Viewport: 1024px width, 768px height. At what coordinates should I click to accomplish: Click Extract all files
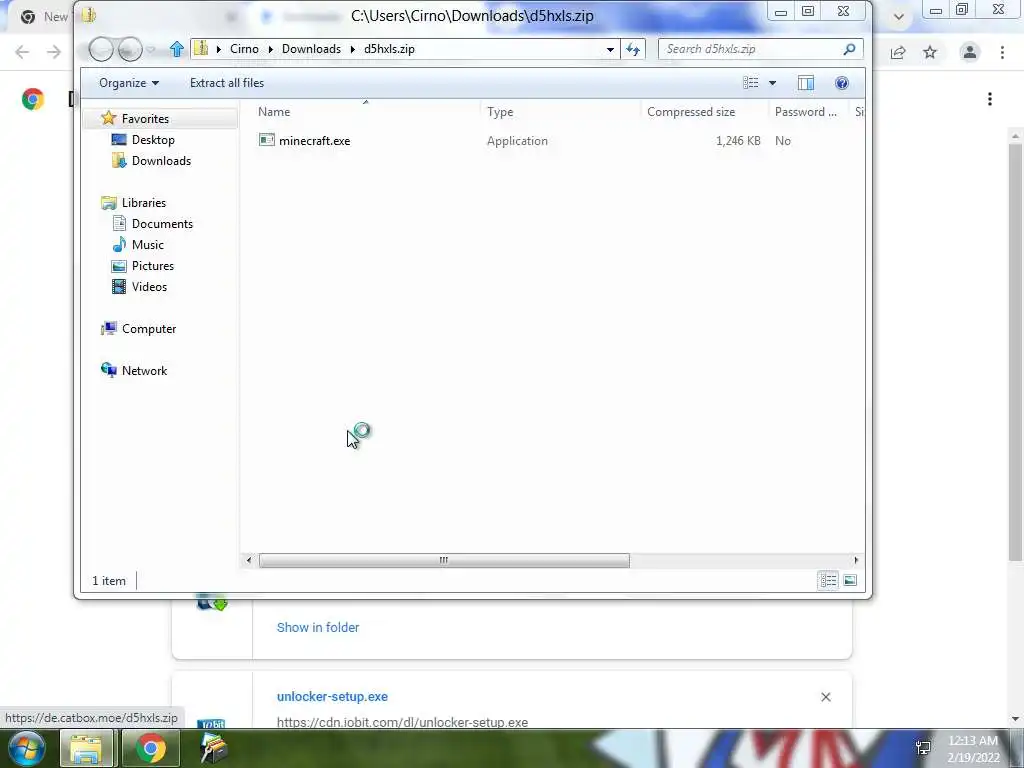coord(227,83)
